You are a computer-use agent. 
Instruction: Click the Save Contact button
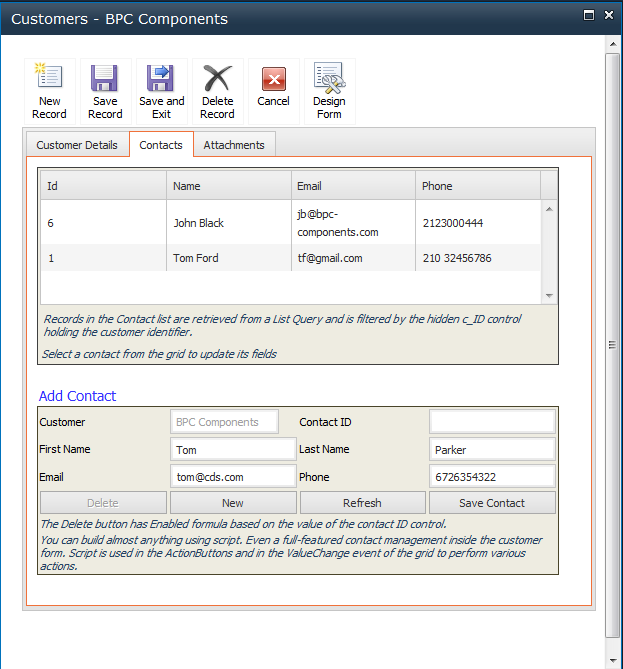(x=492, y=503)
